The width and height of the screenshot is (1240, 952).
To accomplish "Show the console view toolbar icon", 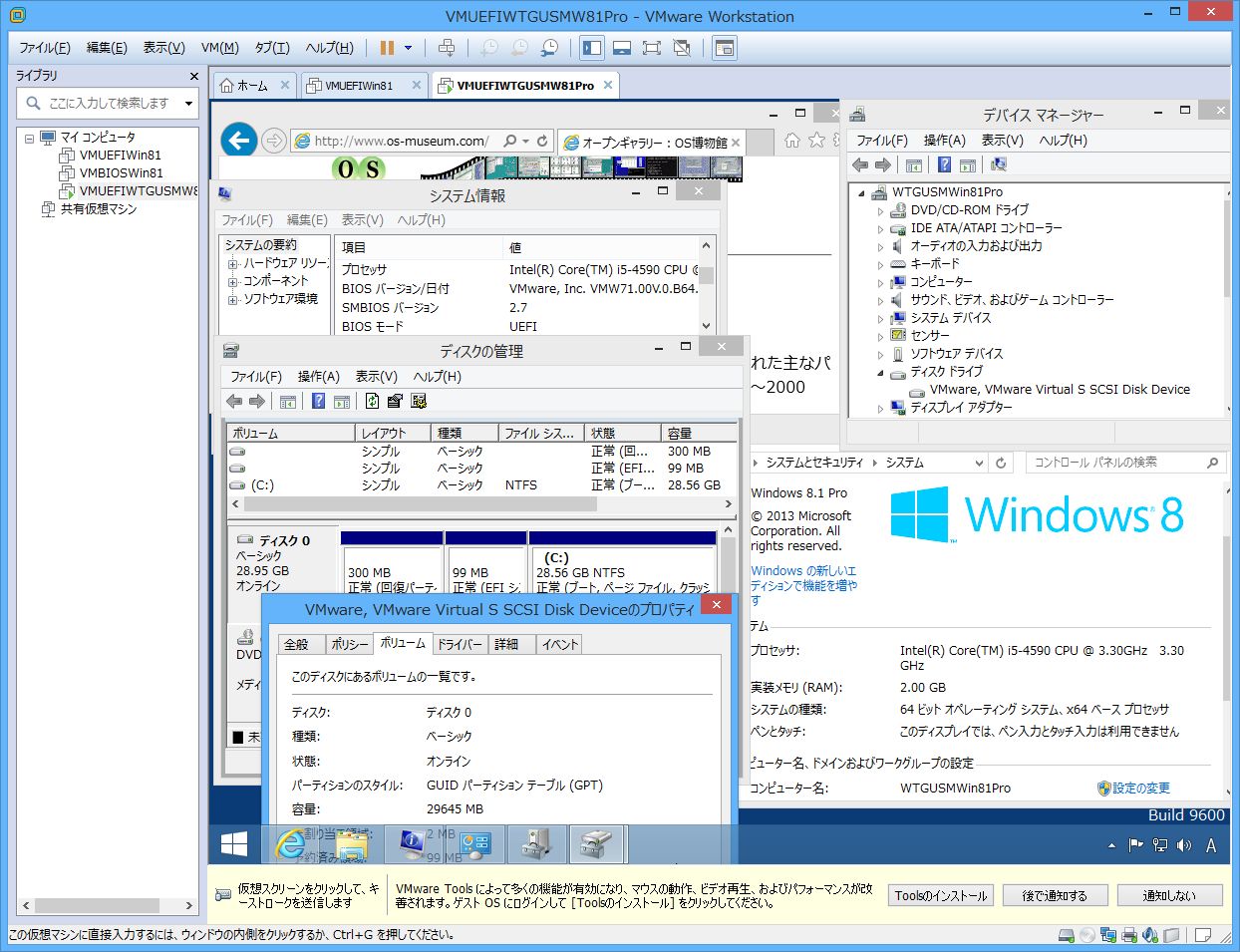I will pyautogui.click(x=725, y=47).
